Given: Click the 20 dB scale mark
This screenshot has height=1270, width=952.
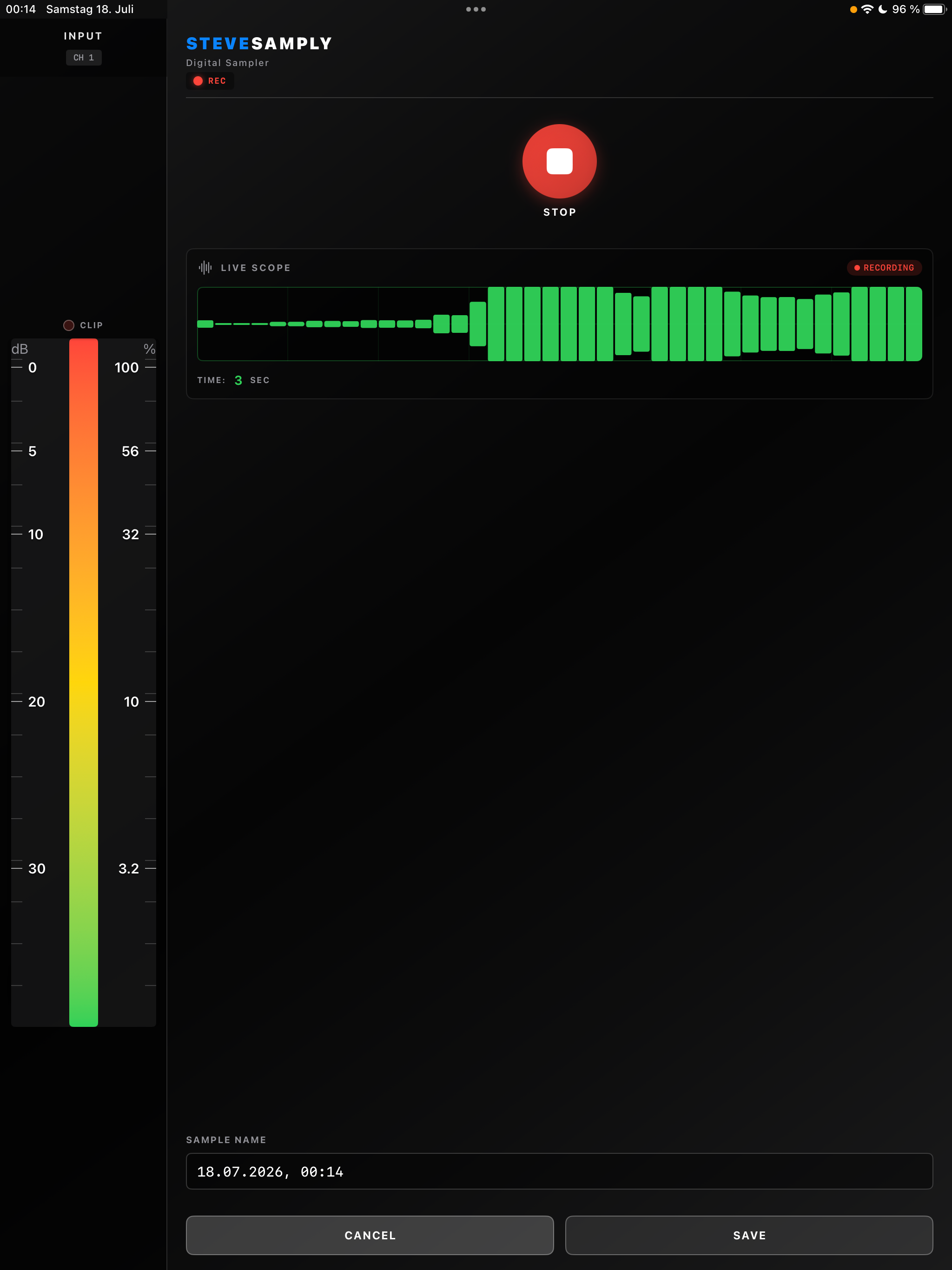Looking at the screenshot, I should 37,701.
